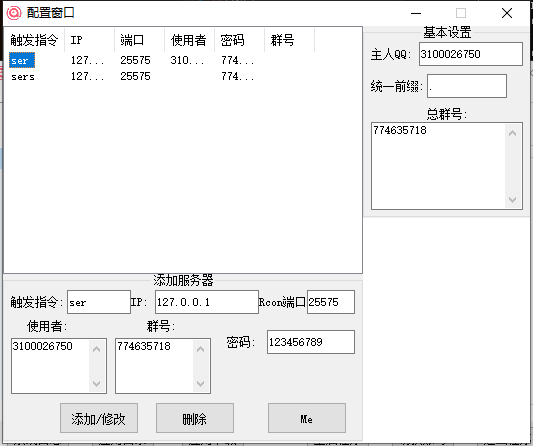533x446 pixels.
Task: Click the 触发指令 column header
Action: tap(34, 40)
